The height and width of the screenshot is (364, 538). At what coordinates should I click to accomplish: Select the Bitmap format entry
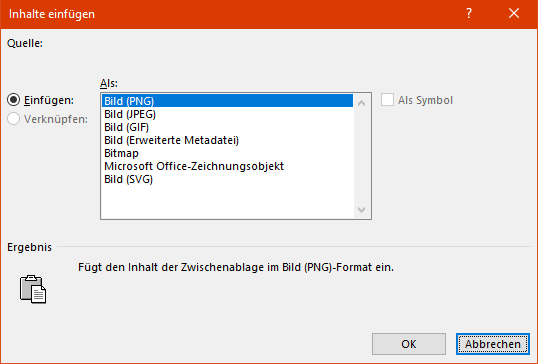[x=227, y=153]
